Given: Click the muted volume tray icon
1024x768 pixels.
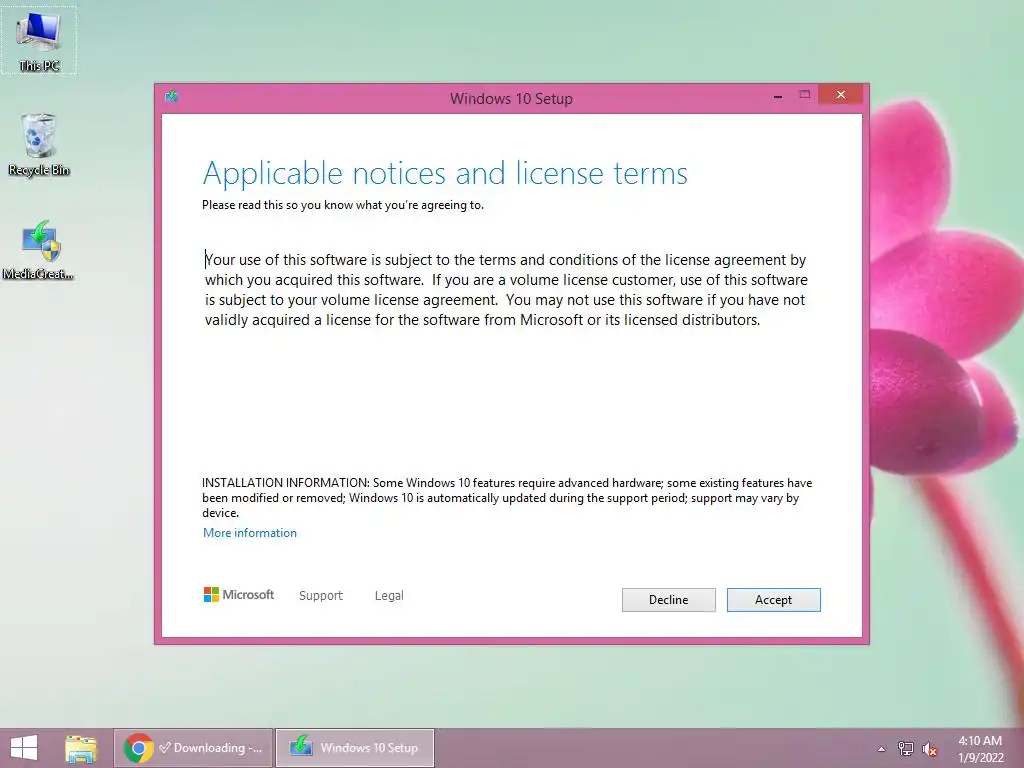Looking at the screenshot, I should [930, 749].
